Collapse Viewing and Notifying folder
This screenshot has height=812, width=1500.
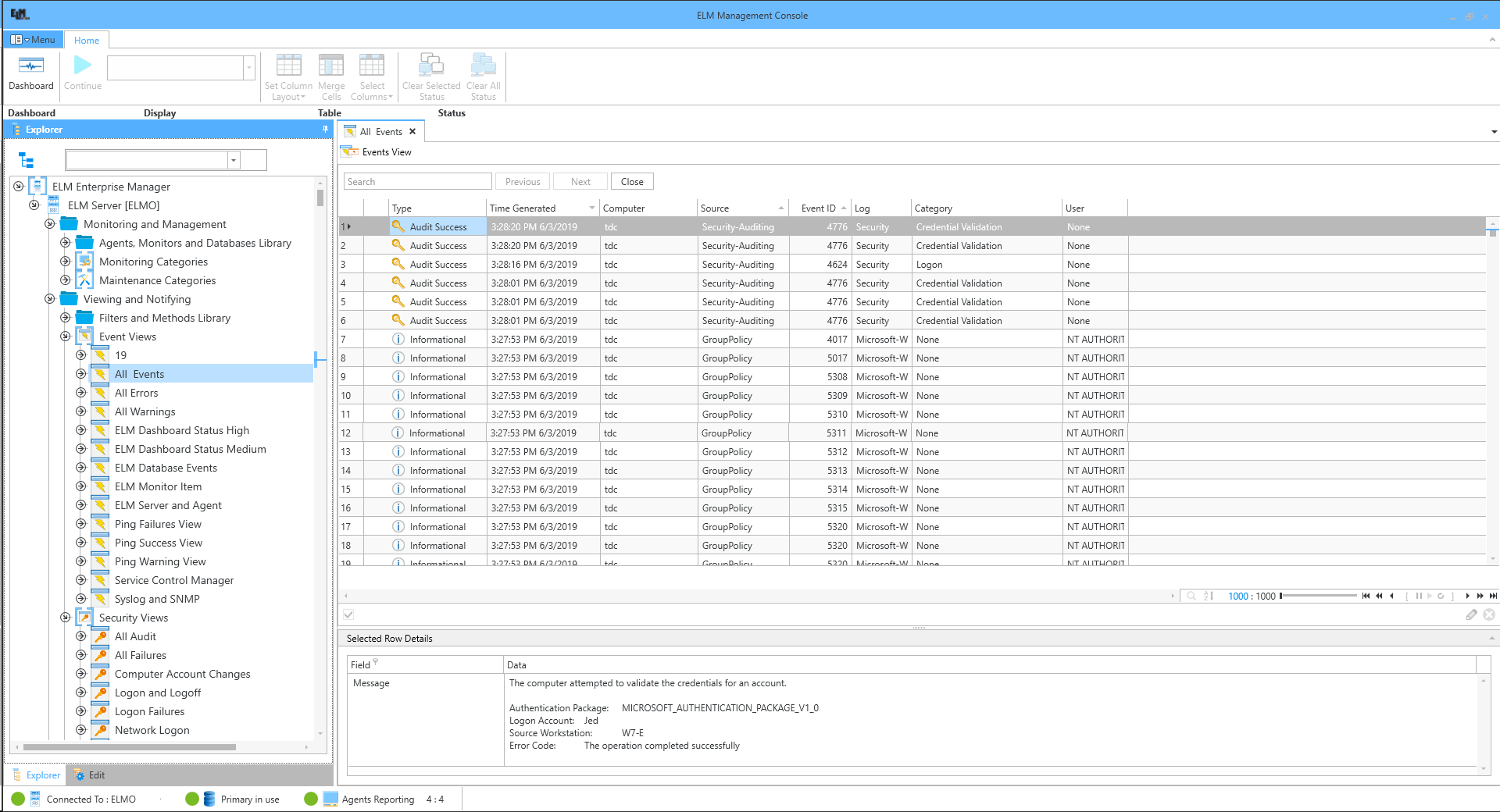click(x=49, y=299)
